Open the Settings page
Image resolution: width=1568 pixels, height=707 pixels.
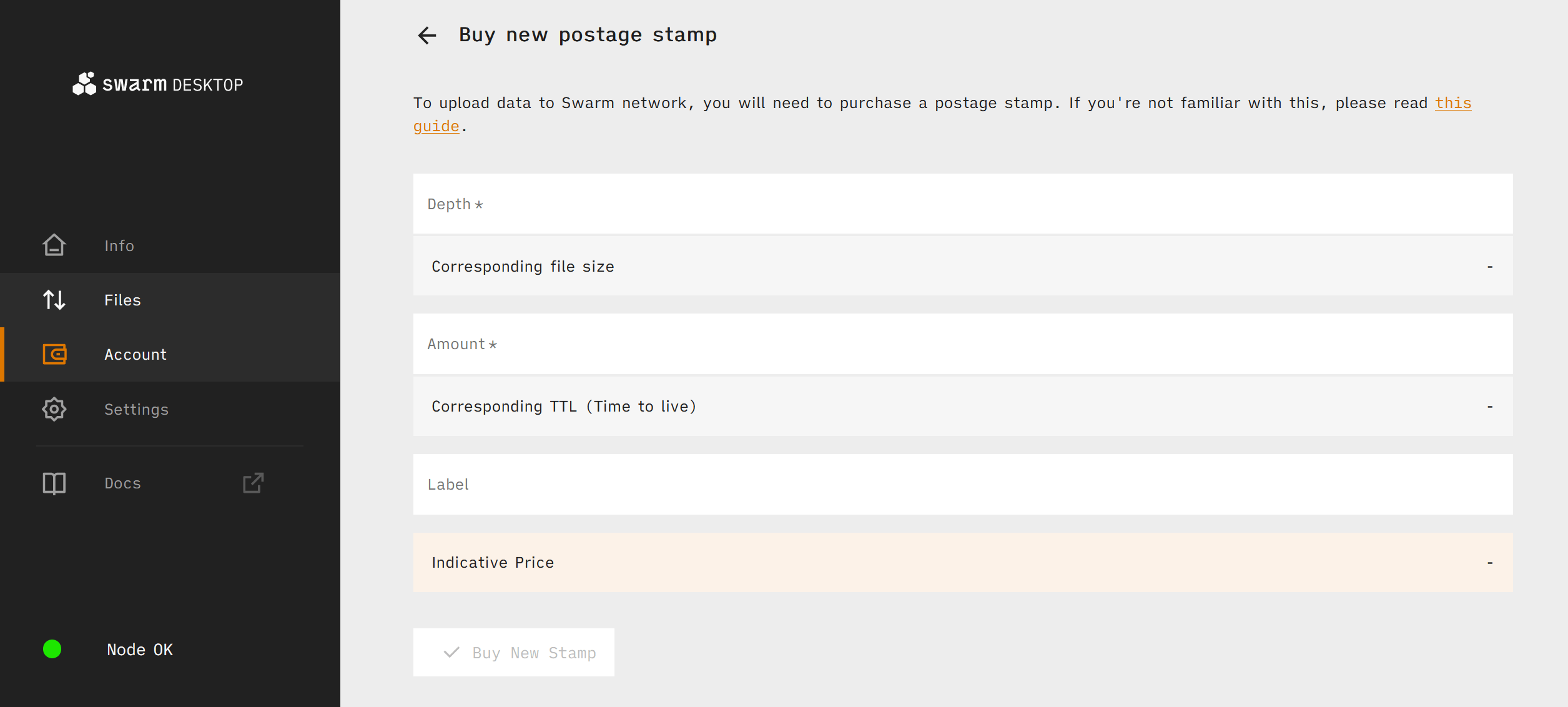[136, 409]
